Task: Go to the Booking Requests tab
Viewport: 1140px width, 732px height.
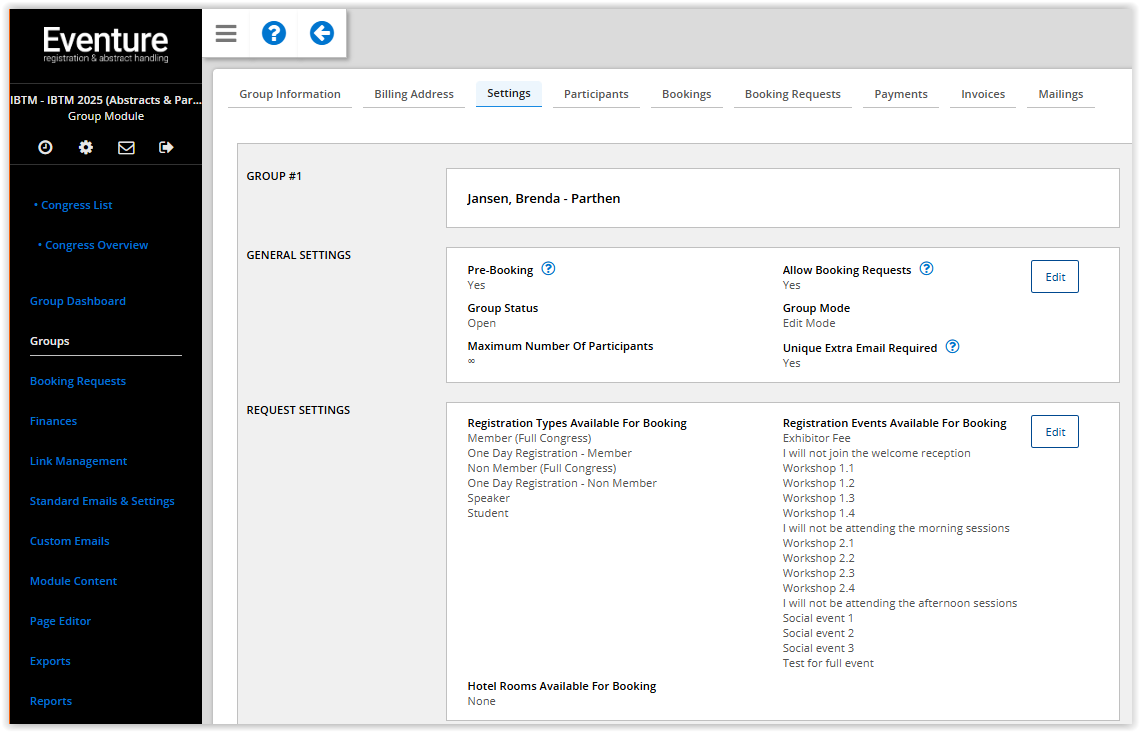Action: pyautogui.click(x=792, y=94)
